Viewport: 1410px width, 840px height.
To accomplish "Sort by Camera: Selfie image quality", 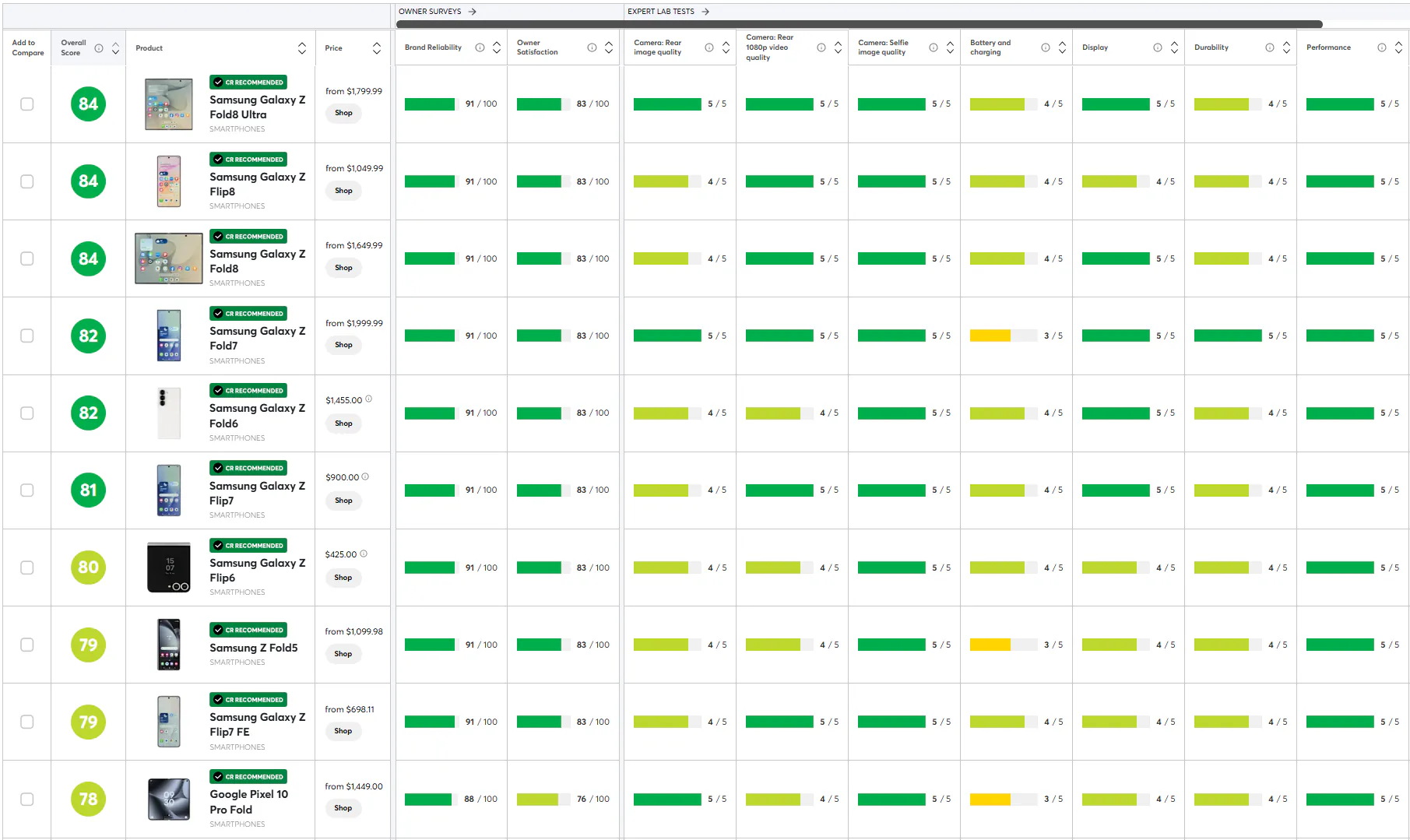I will pyautogui.click(x=951, y=47).
